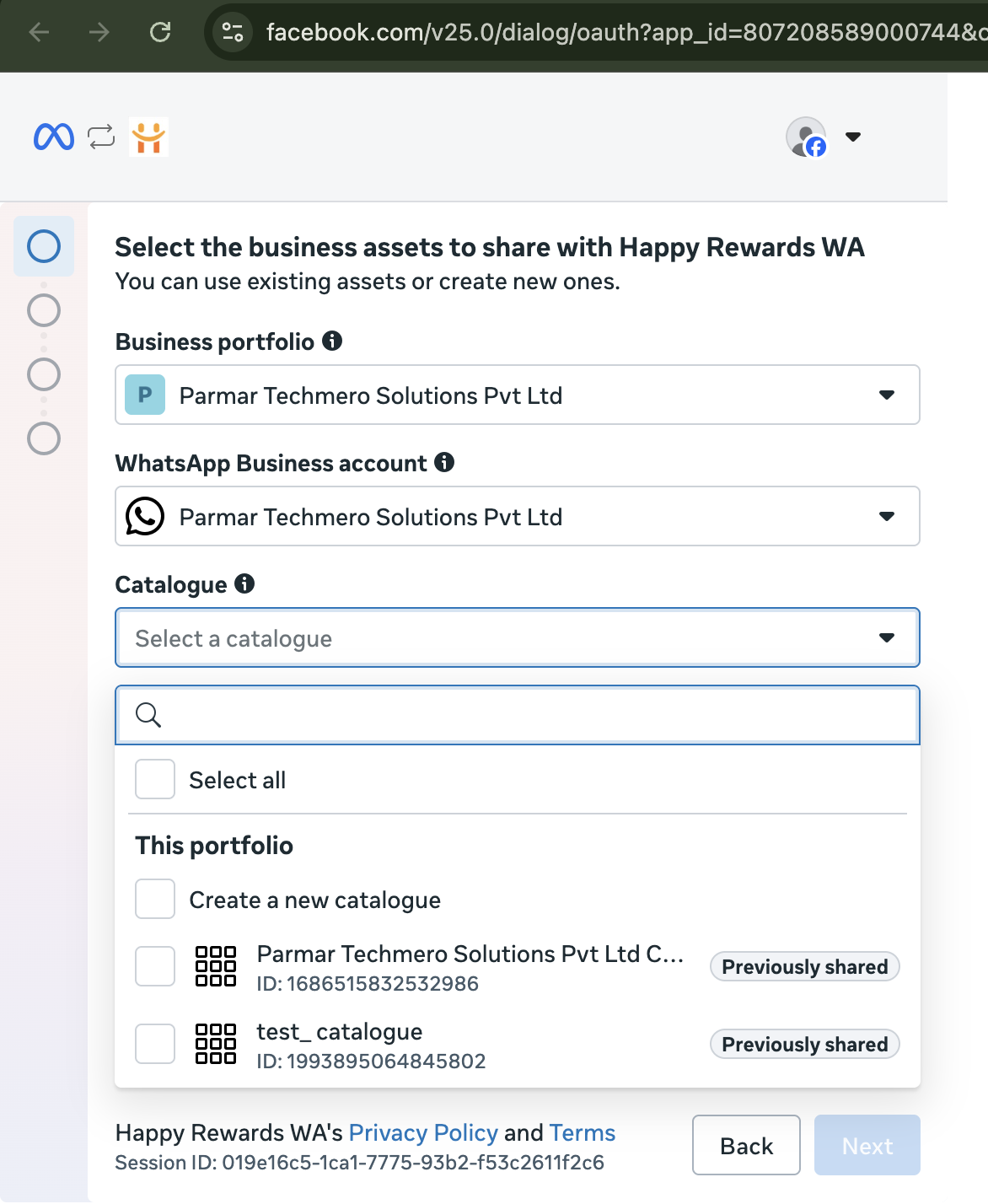Click the Select all label
This screenshot has height=1204, width=988.
(x=238, y=780)
